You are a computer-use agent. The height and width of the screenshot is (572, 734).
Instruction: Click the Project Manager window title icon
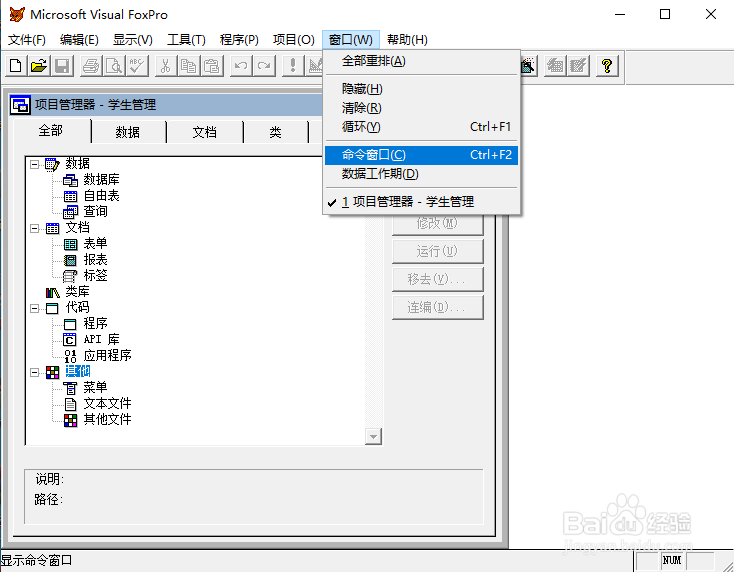click(x=20, y=105)
